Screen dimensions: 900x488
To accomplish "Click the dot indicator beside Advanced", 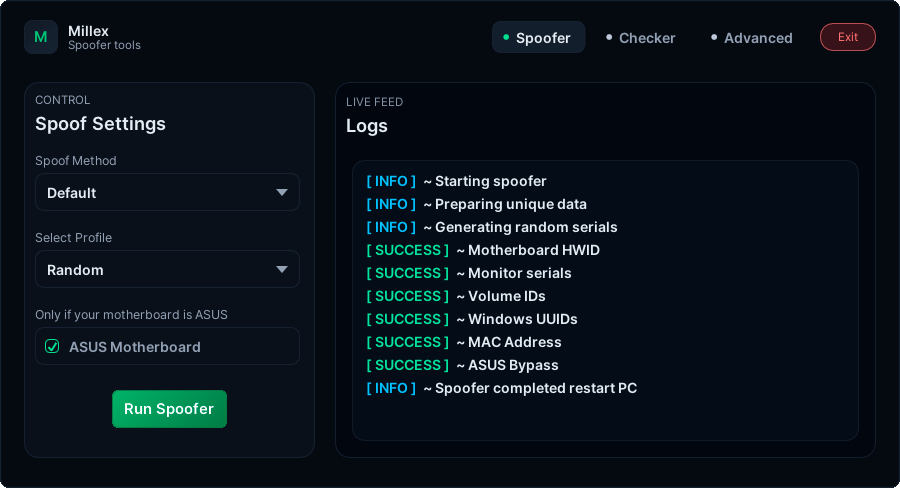I will tap(714, 38).
